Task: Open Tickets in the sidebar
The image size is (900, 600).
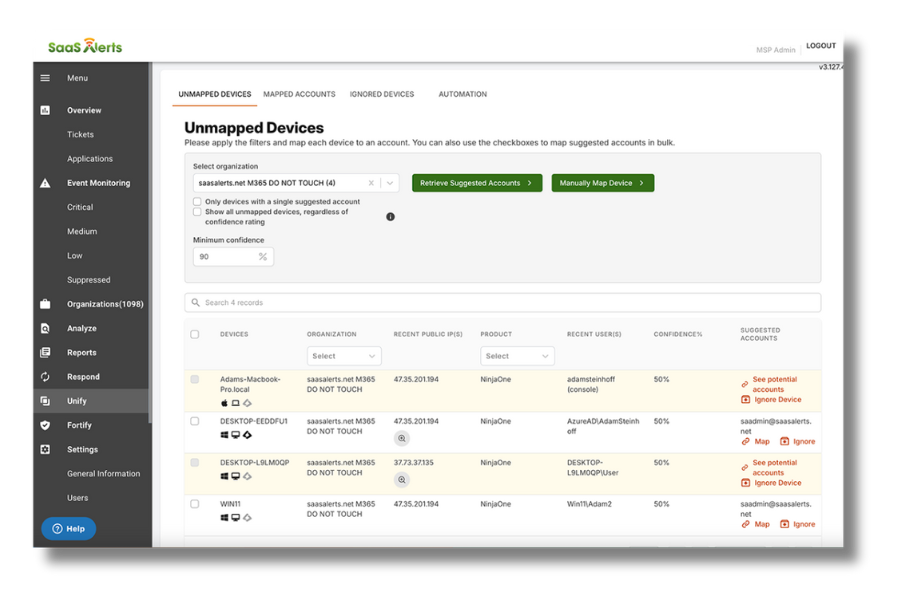Action: pyautogui.click(x=80, y=134)
